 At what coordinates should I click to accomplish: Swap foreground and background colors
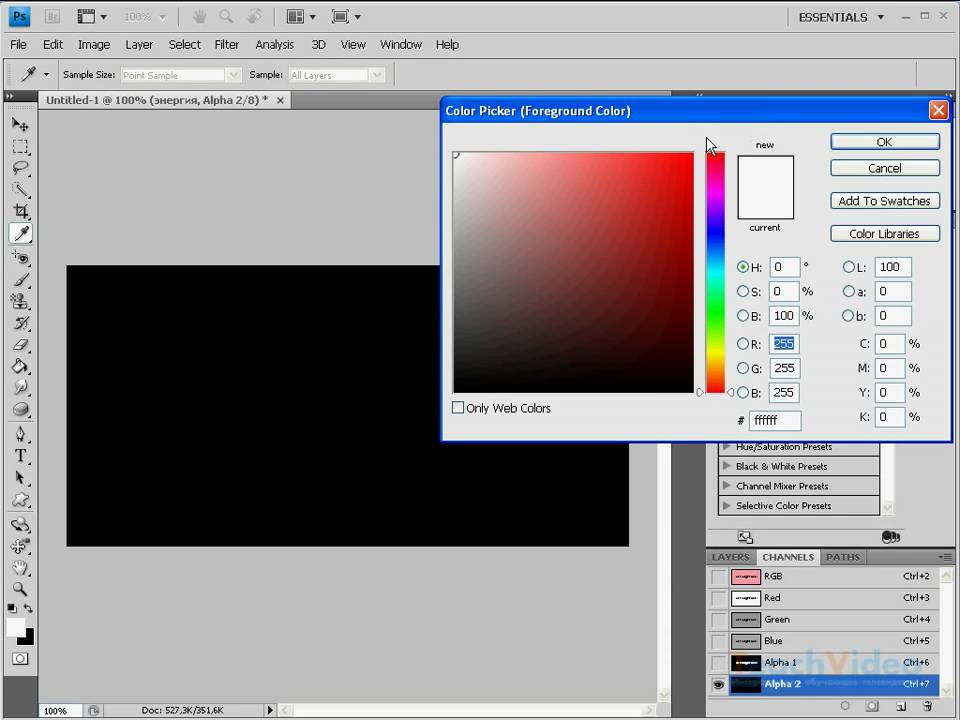pyautogui.click(x=28, y=609)
